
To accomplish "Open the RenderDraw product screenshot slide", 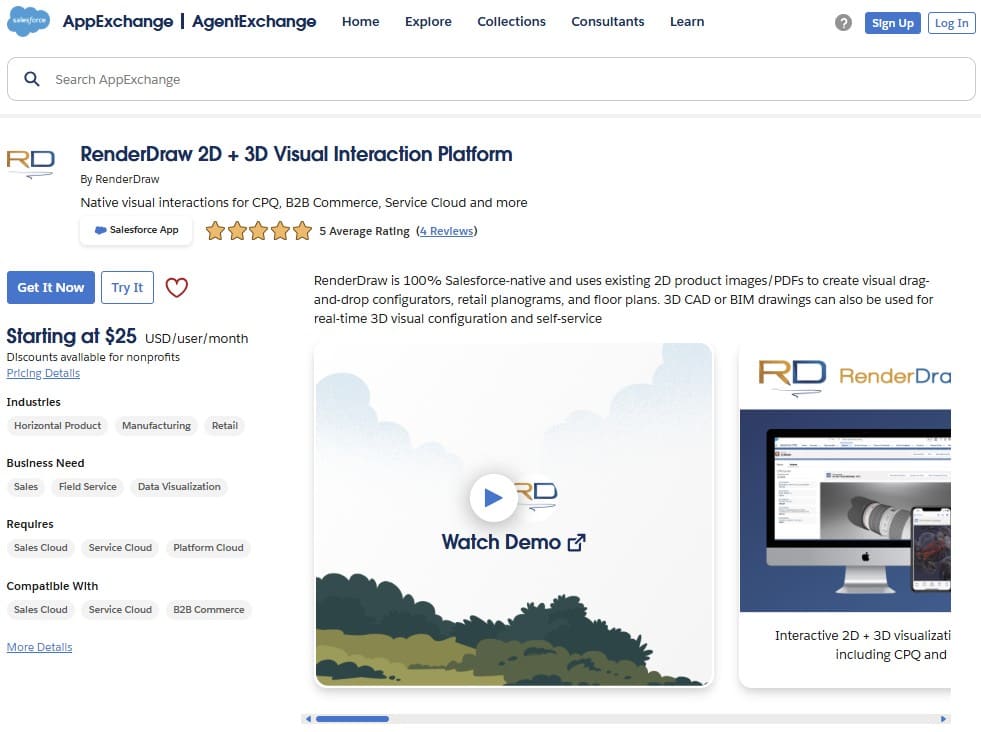I will point(845,515).
